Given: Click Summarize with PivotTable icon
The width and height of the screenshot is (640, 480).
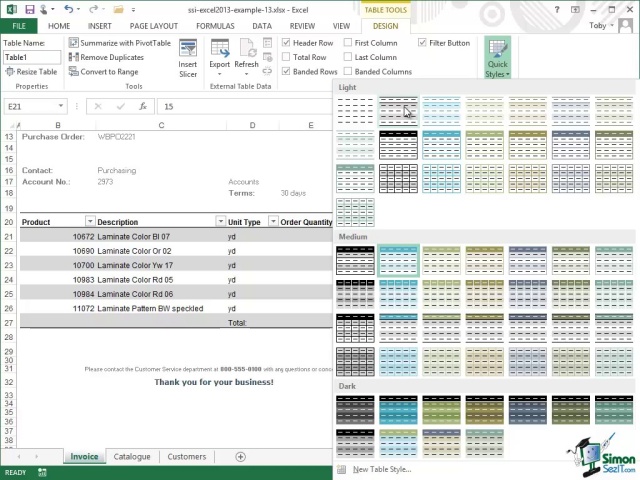Looking at the screenshot, I should pos(74,43).
